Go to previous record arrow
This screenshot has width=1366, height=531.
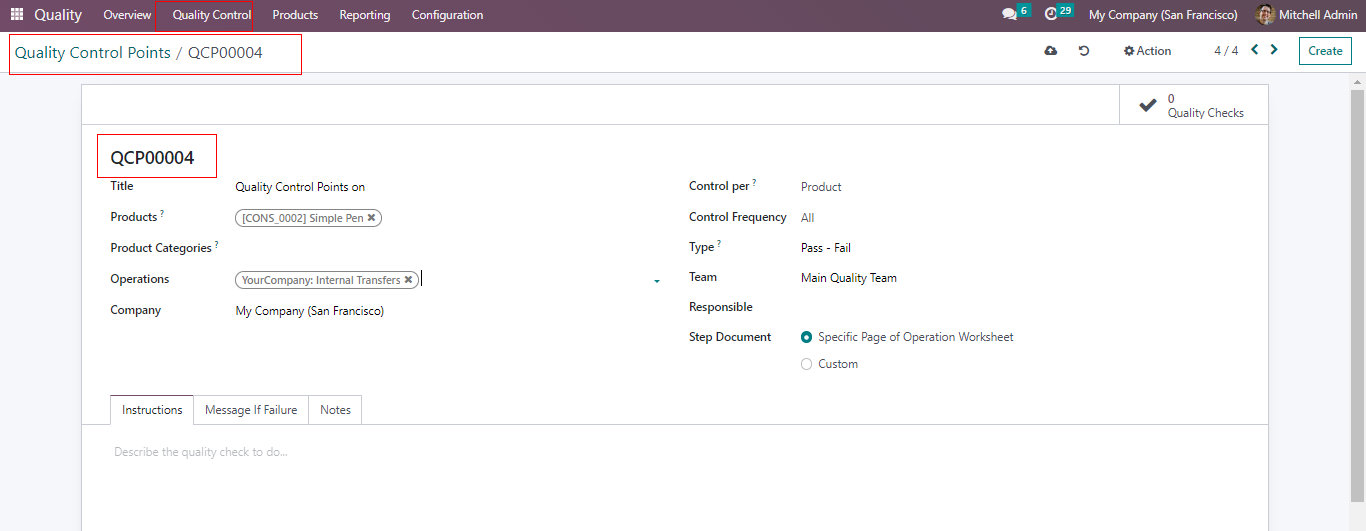[x=1254, y=50]
